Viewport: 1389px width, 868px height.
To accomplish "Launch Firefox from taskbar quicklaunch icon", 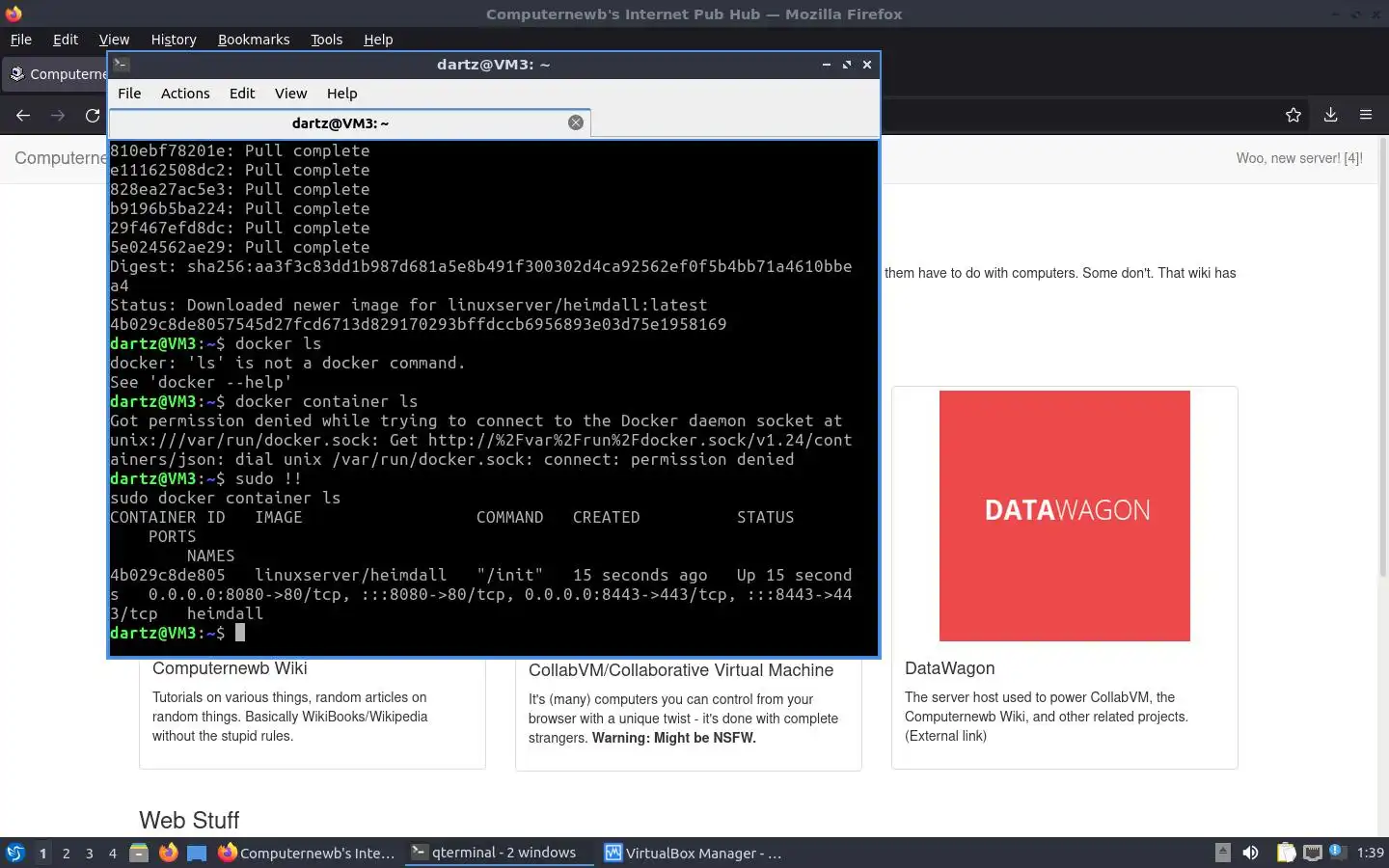I will click(168, 853).
